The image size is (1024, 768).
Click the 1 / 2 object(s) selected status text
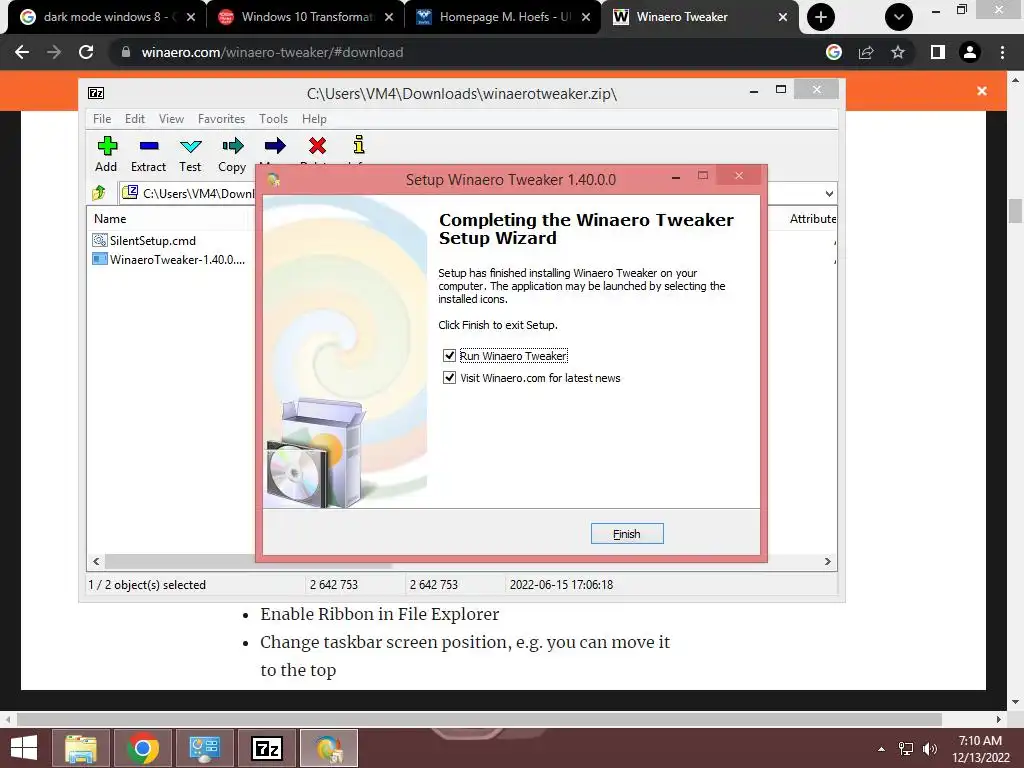coord(147,584)
